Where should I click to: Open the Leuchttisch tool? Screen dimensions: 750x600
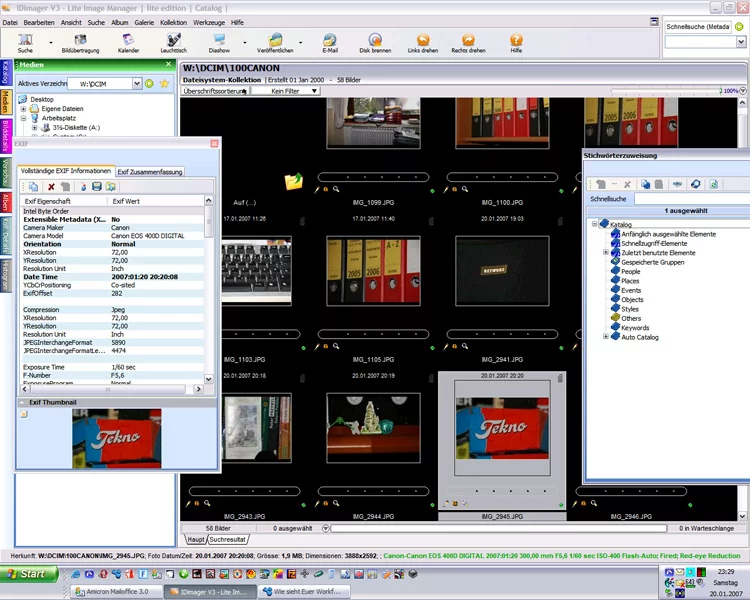coord(174,43)
